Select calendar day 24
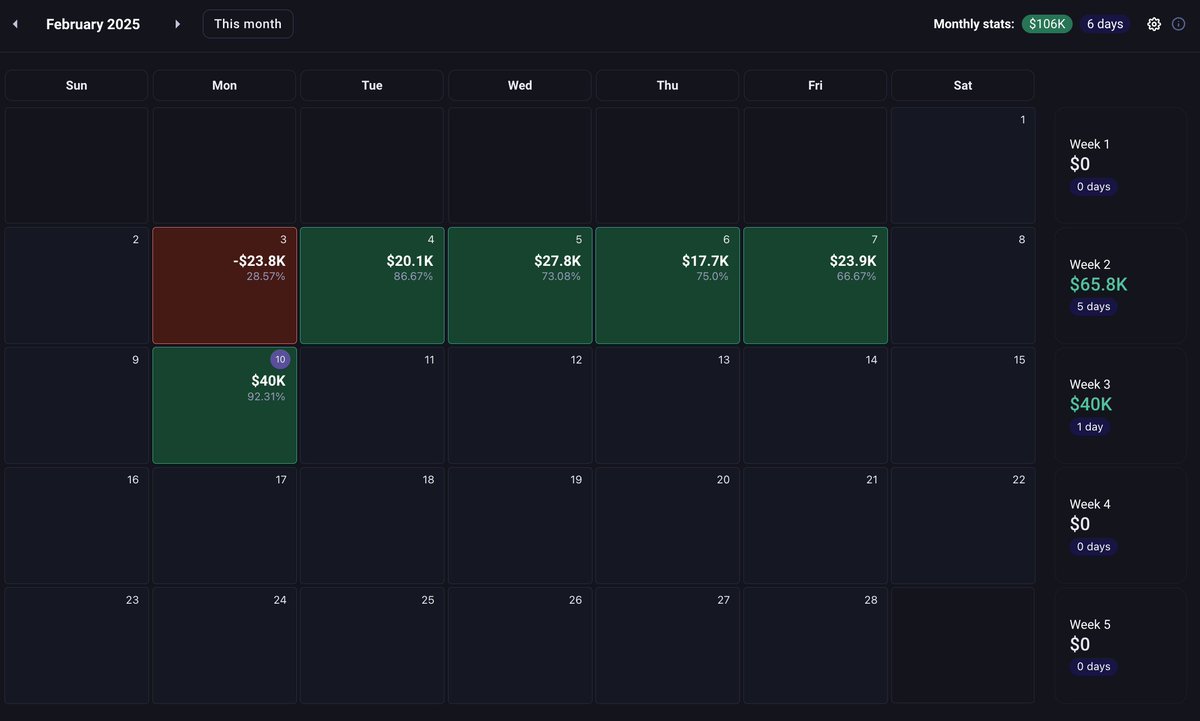This screenshot has height=721, width=1200. point(225,645)
